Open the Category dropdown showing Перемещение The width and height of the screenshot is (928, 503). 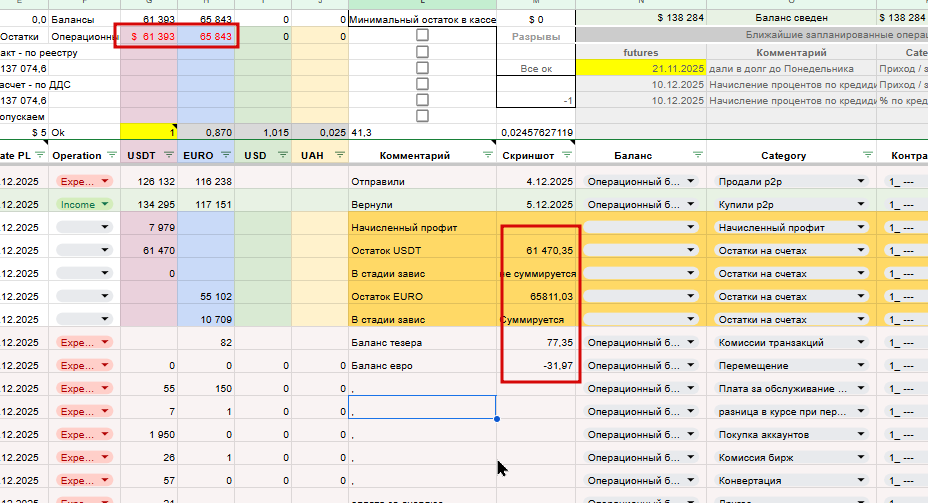coord(791,366)
